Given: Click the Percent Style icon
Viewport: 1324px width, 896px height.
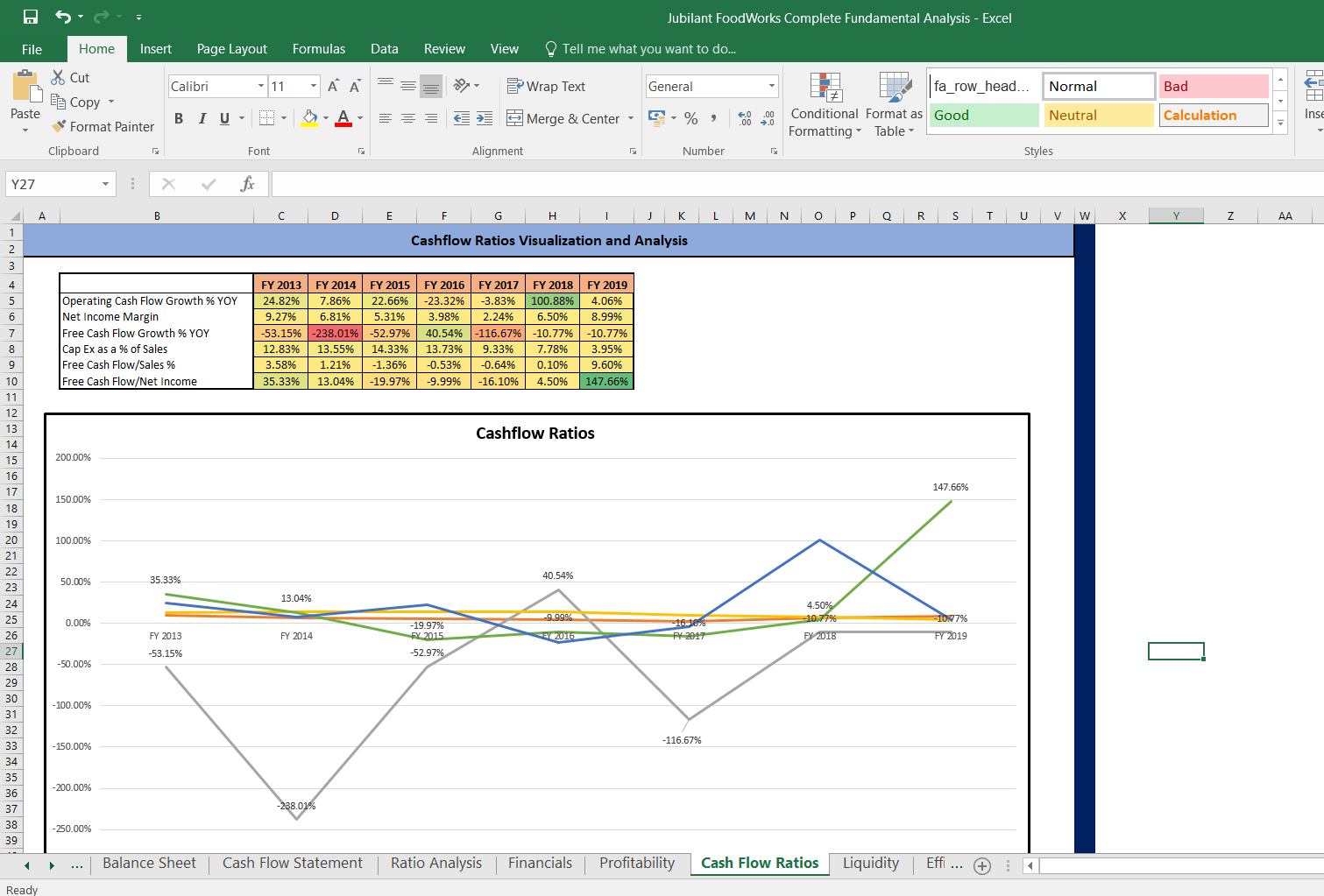Looking at the screenshot, I should pos(691,118).
